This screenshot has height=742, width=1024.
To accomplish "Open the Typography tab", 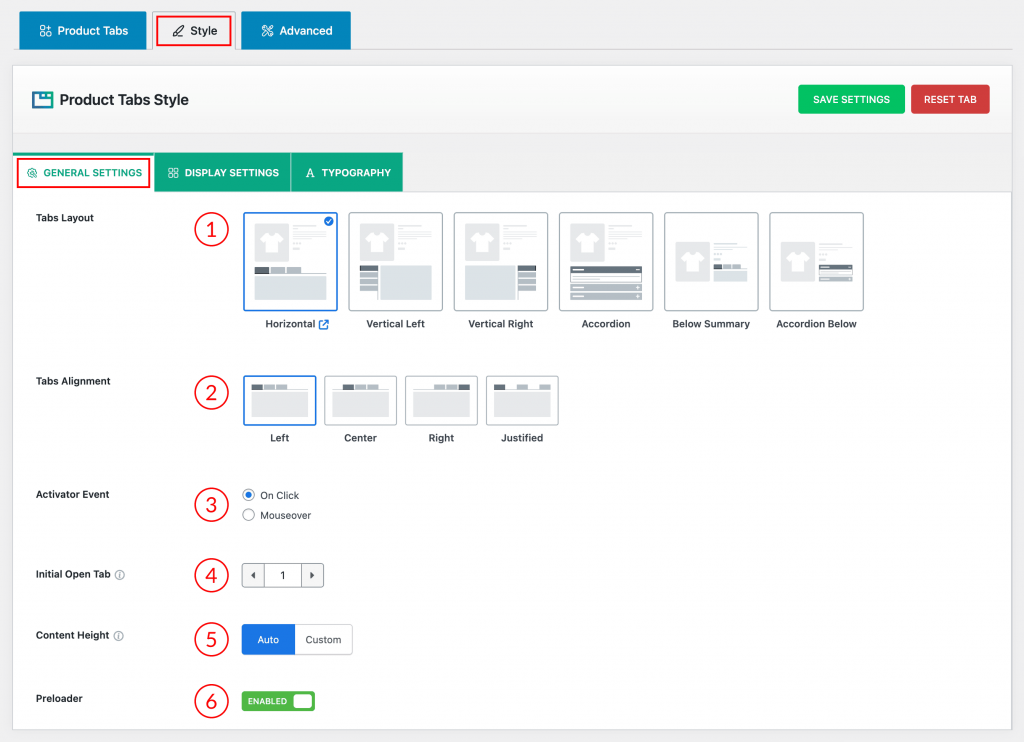I will [x=347, y=172].
